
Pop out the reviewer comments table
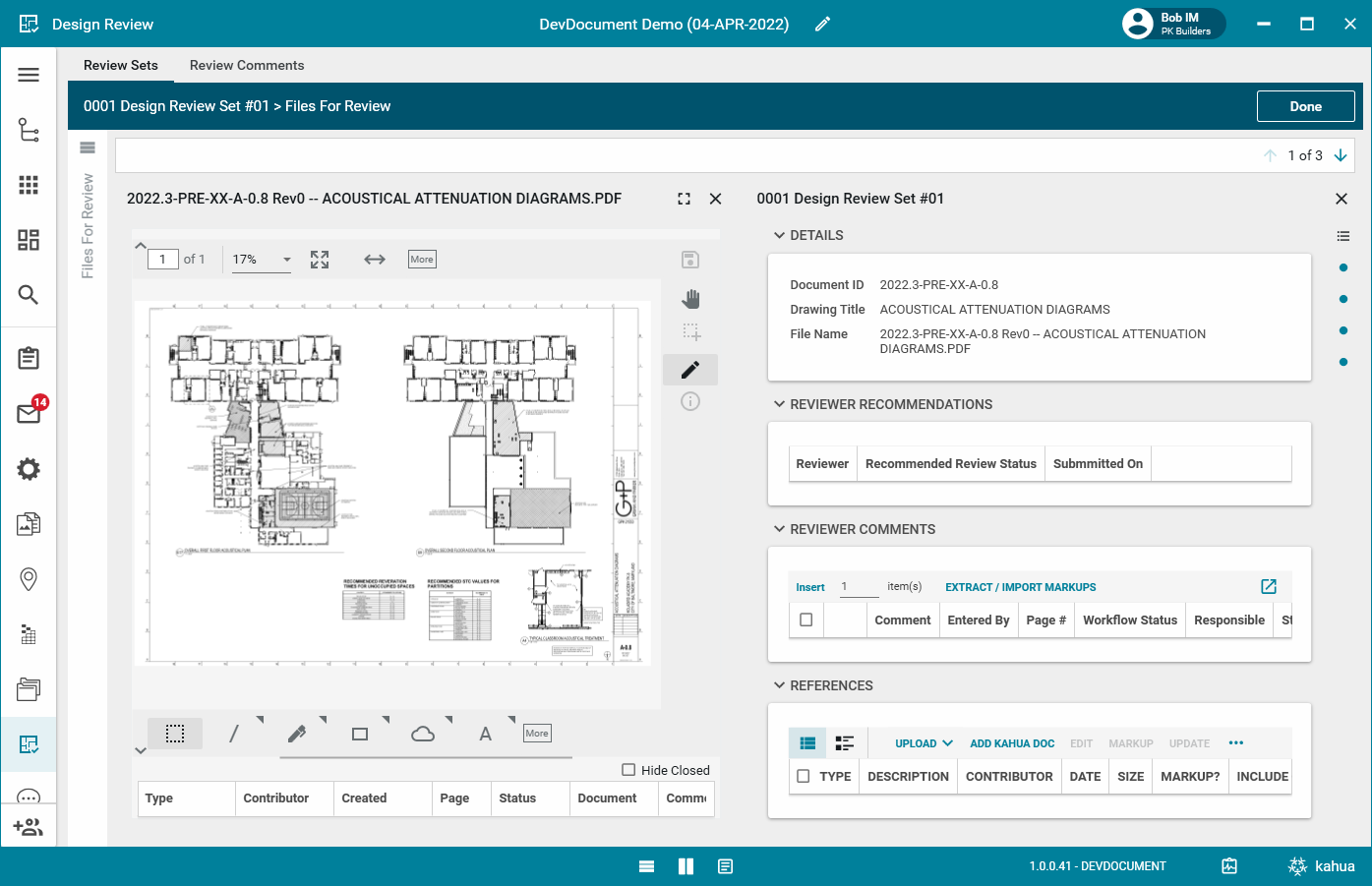tap(1269, 587)
